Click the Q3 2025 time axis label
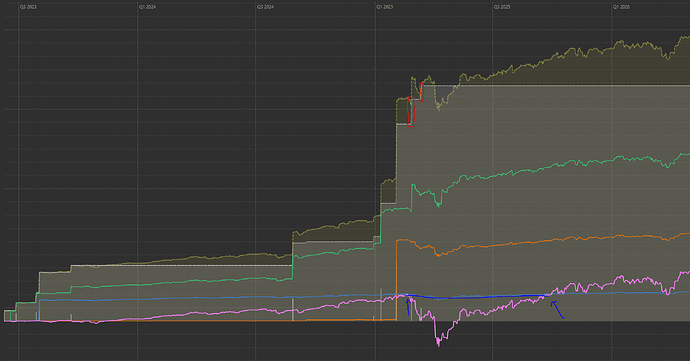This screenshot has height=361, width=690. tap(502, 7)
